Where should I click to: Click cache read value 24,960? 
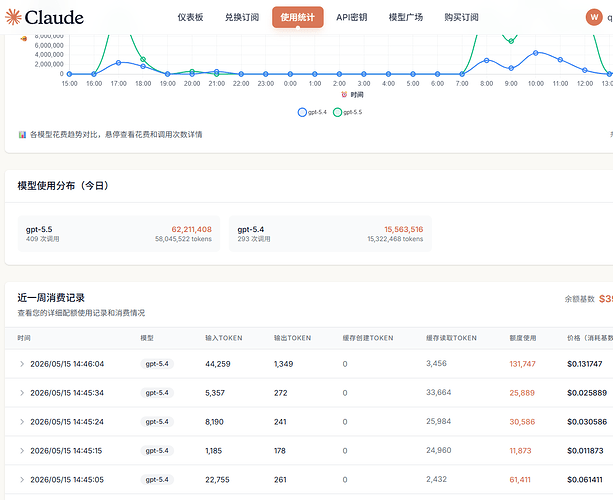pos(439,450)
